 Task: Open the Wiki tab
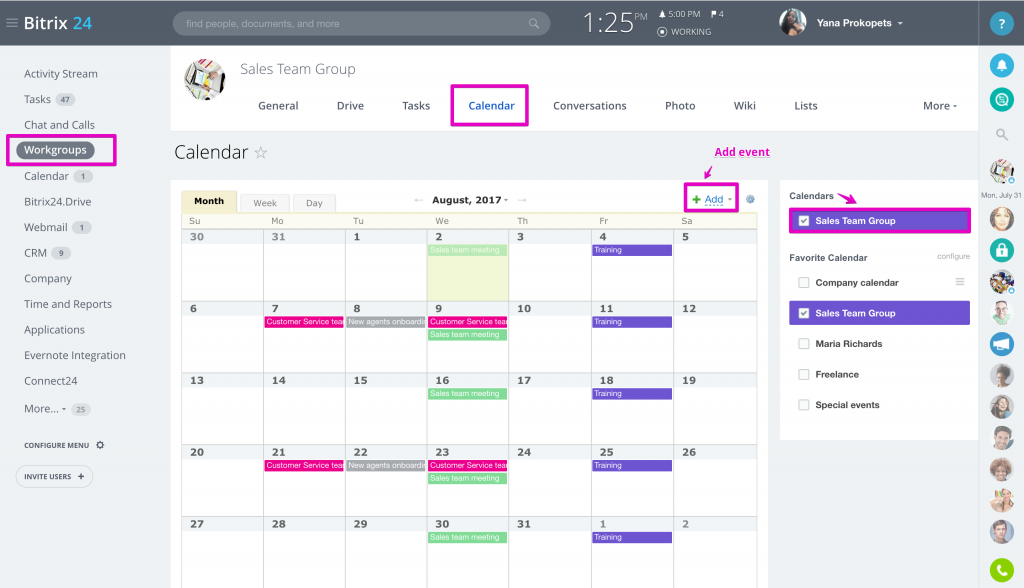[x=744, y=106]
